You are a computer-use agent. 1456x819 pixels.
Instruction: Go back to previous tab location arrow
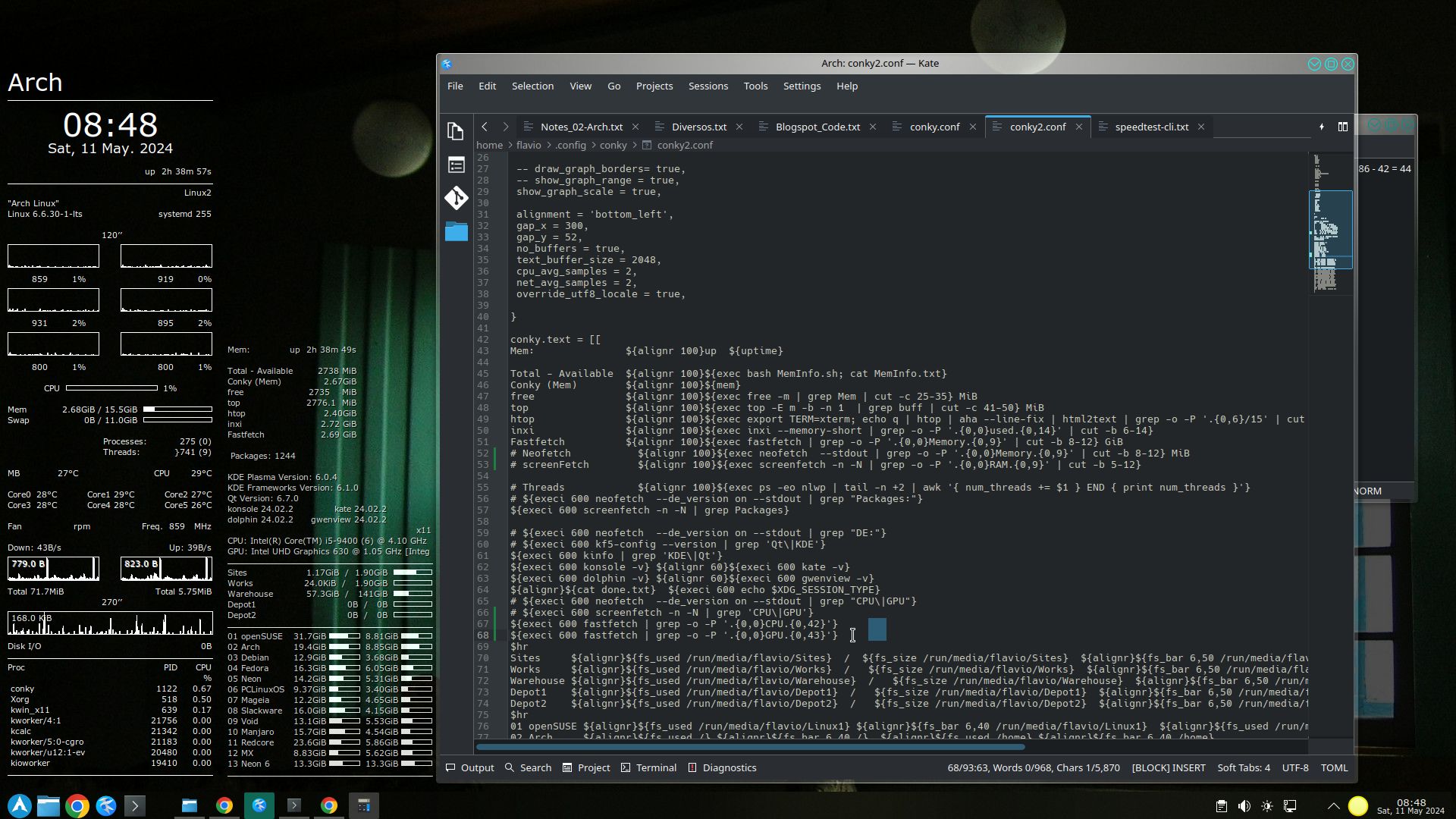coord(485,127)
